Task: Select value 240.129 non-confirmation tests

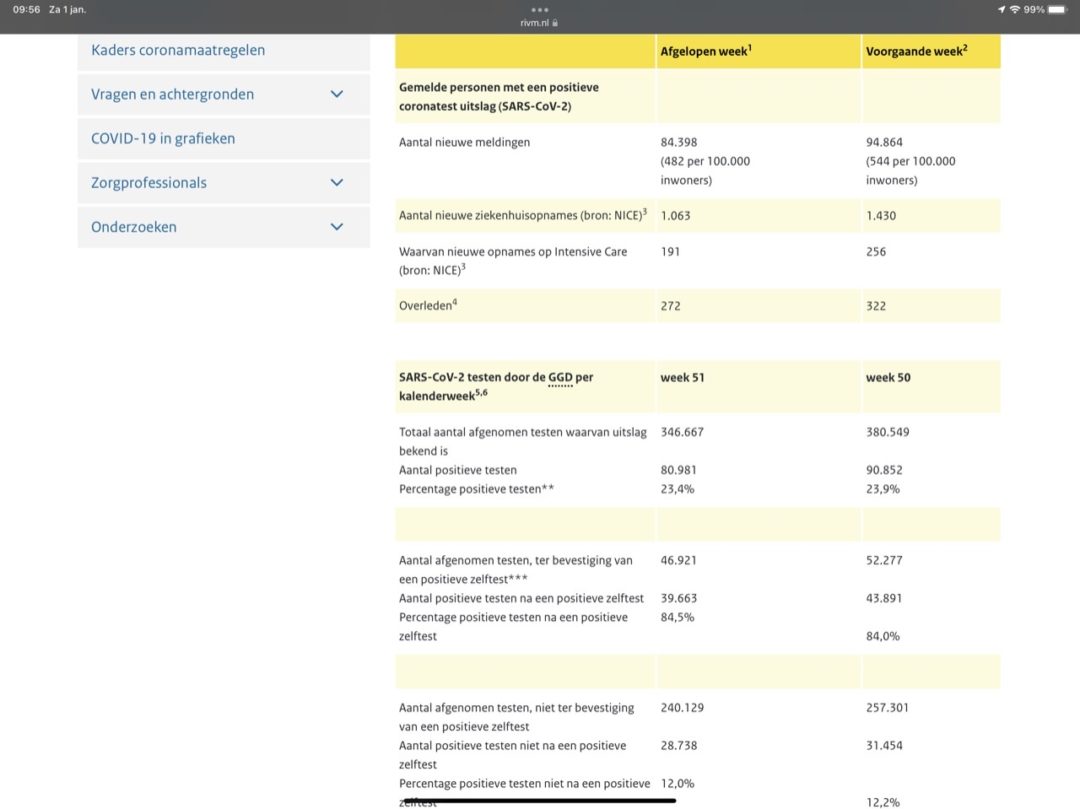Action: tap(682, 708)
